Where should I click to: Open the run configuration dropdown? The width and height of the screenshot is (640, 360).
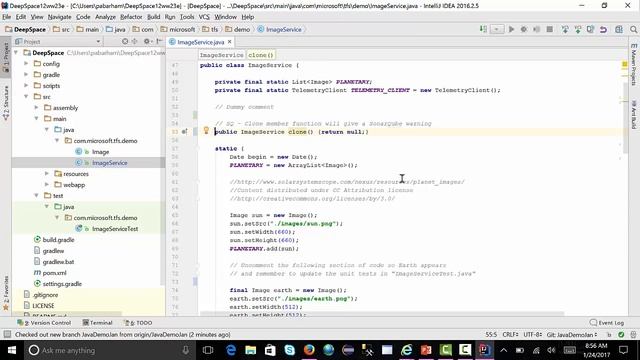click(497, 29)
